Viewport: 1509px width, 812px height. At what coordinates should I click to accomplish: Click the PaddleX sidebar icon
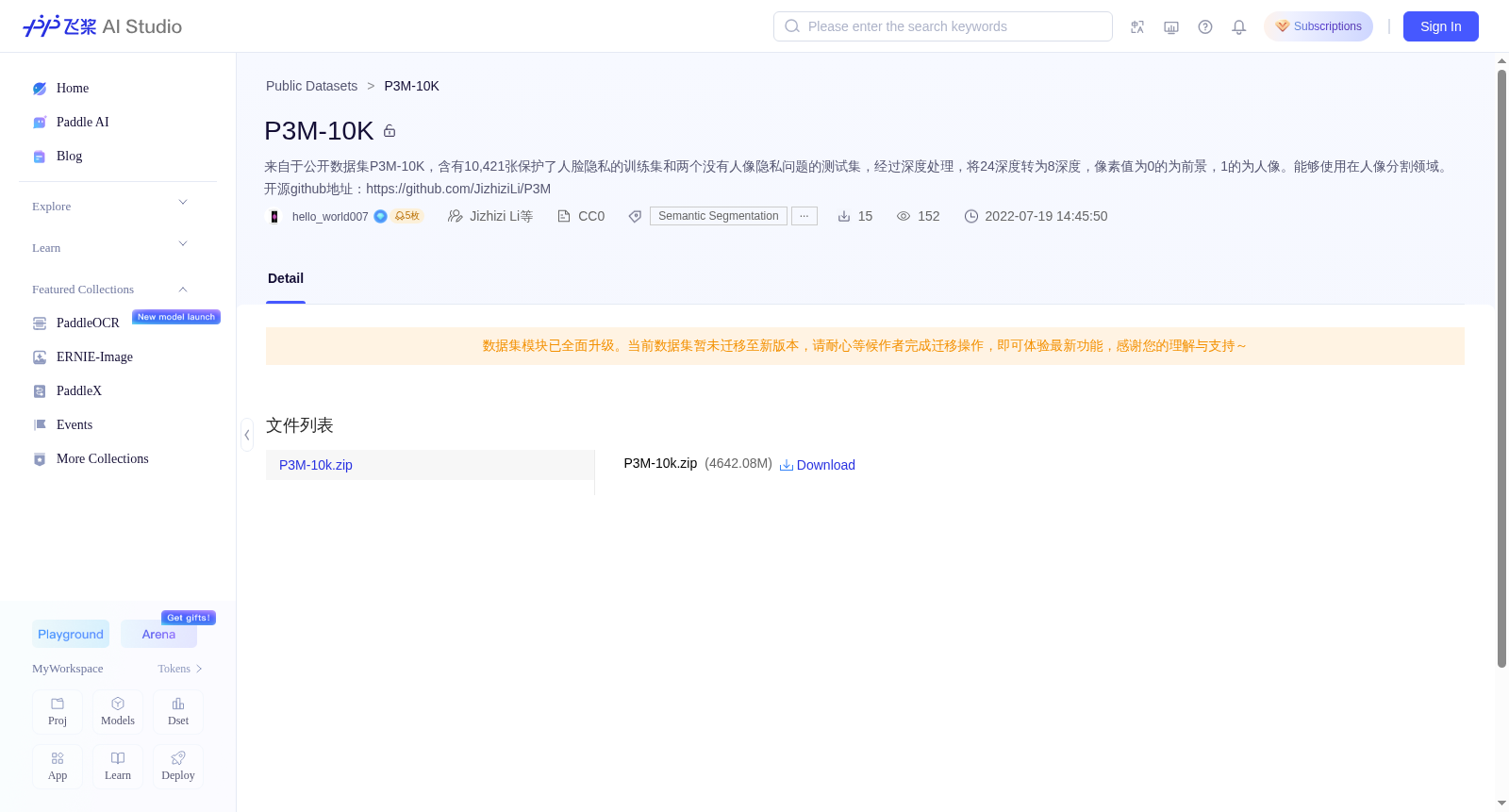coord(40,391)
